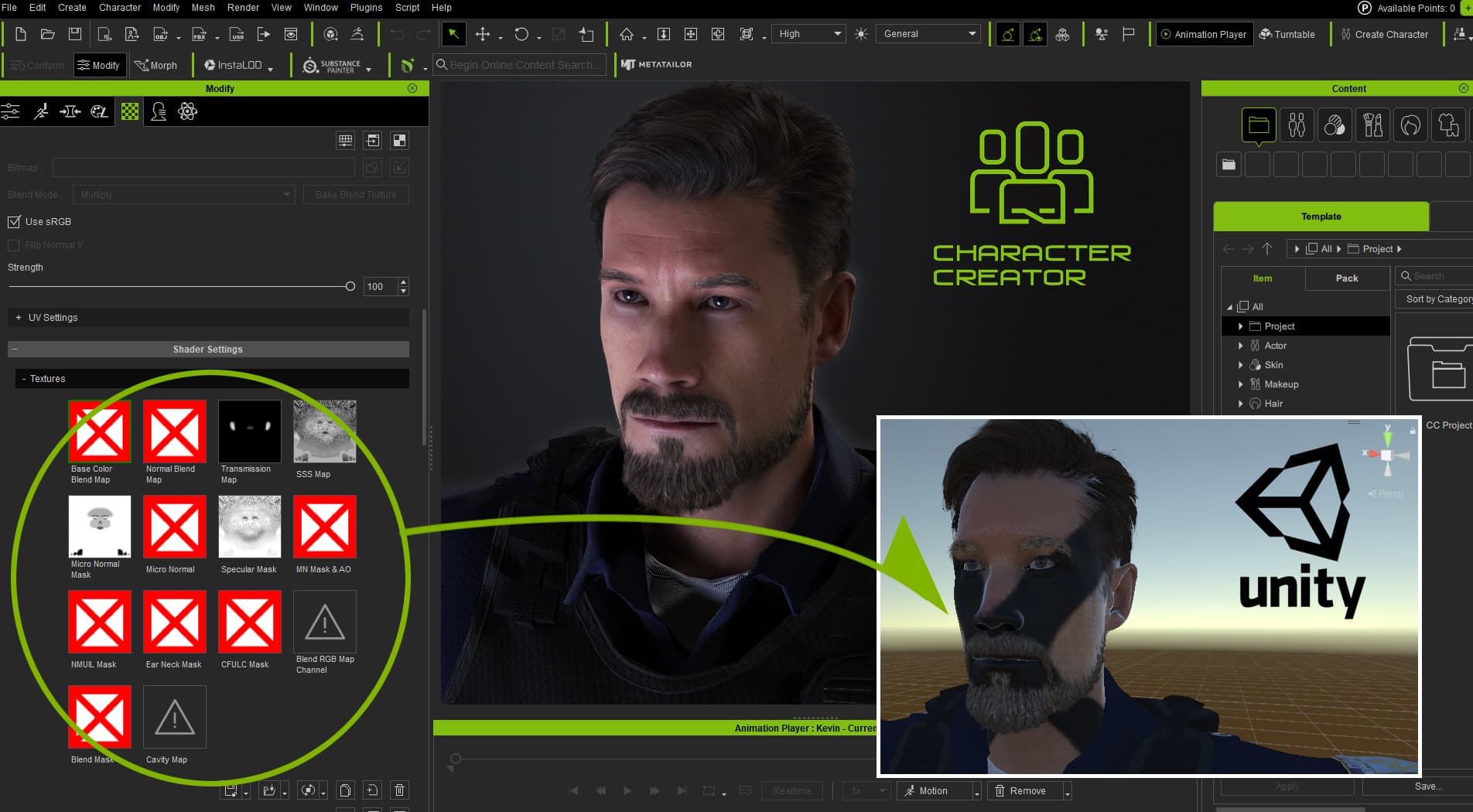Toggle the Animation Player button
The image size is (1473, 812).
[x=1204, y=34]
